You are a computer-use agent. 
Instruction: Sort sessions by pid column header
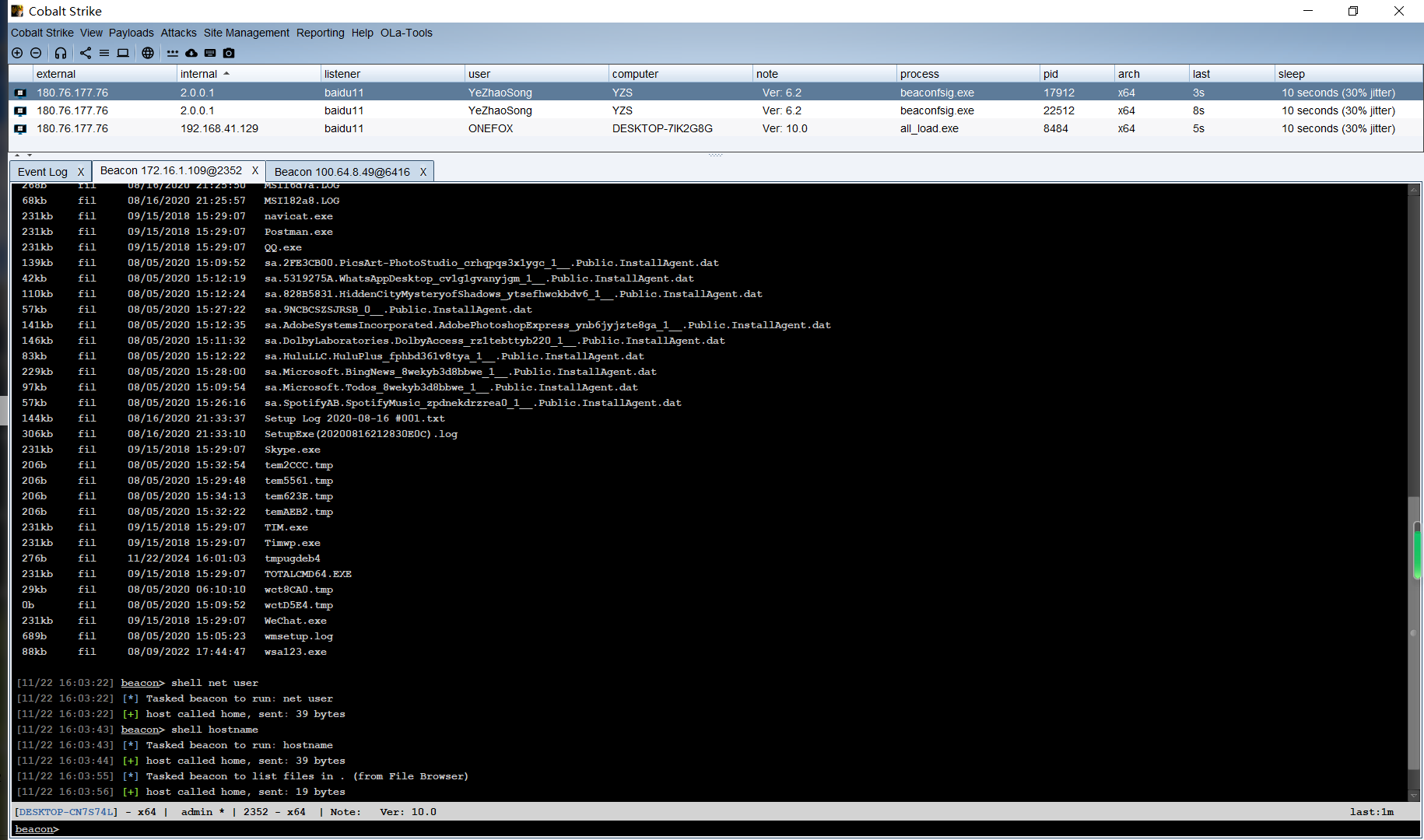(1078, 74)
